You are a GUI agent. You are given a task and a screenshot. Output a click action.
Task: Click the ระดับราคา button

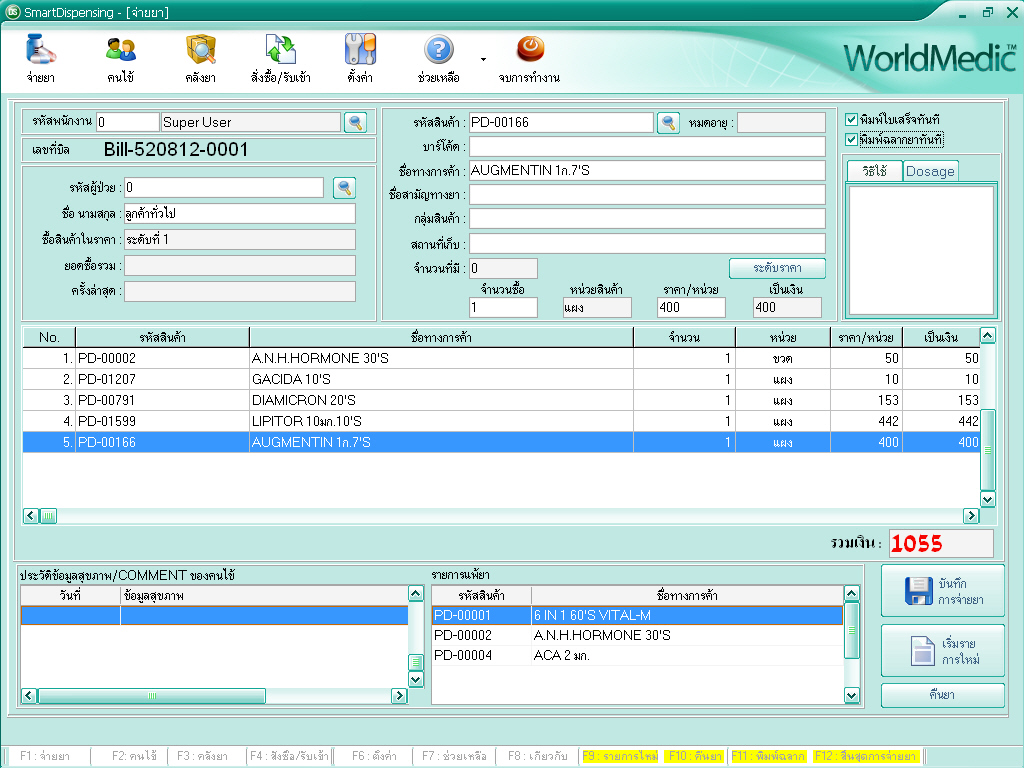coord(777,268)
